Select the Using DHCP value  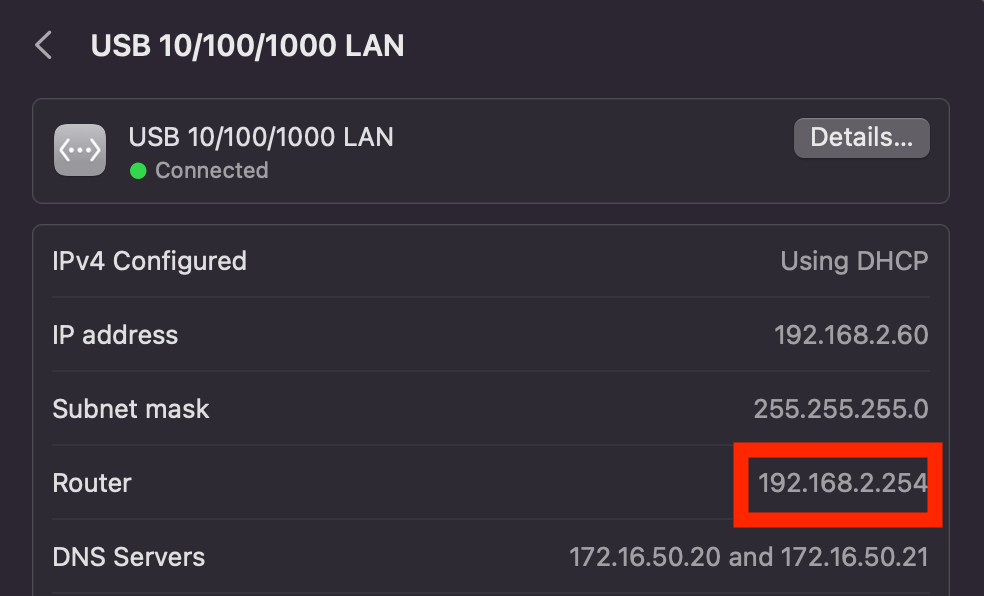pyautogui.click(x=854, y=261)
